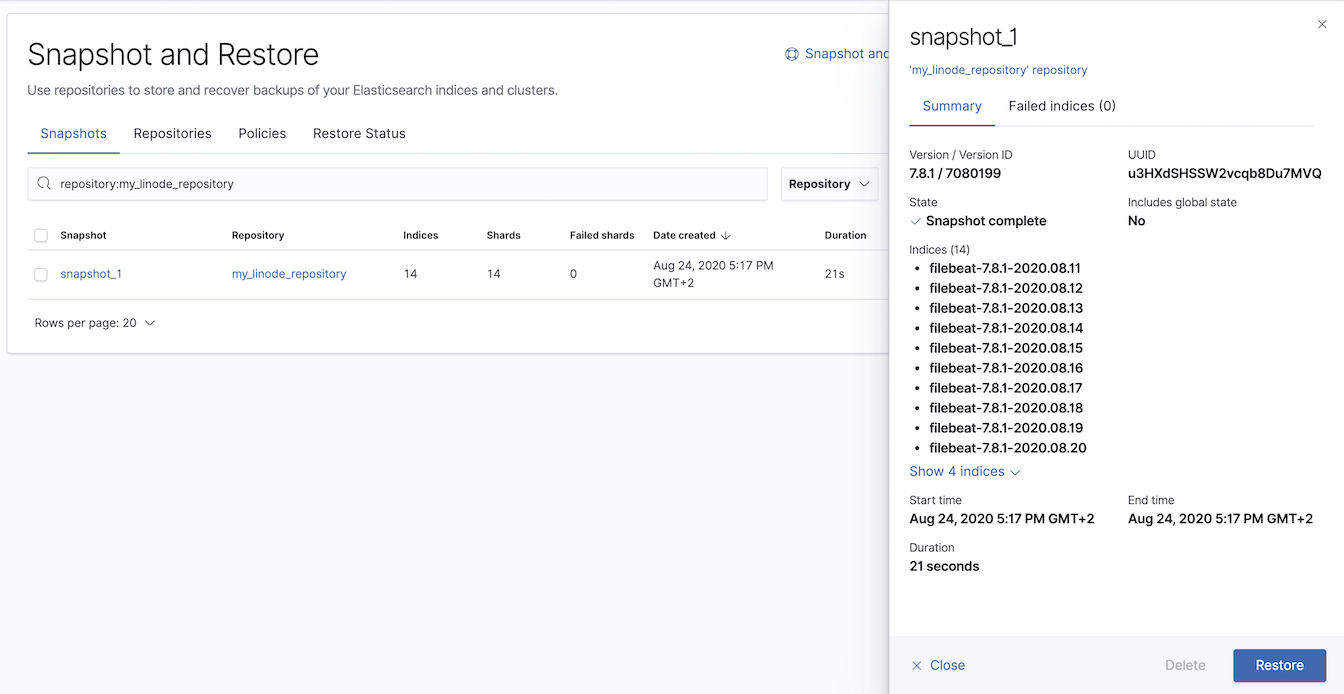
Task: Click the Close button at flyout bottom
Action: [938, 665]
